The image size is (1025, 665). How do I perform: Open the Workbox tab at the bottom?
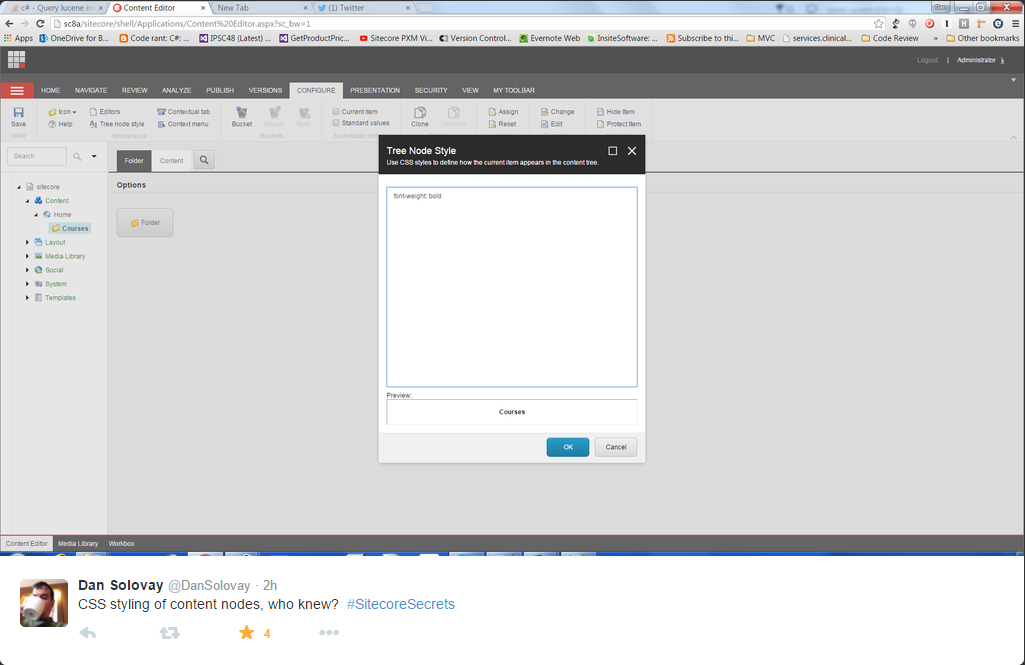pos(121,543)
